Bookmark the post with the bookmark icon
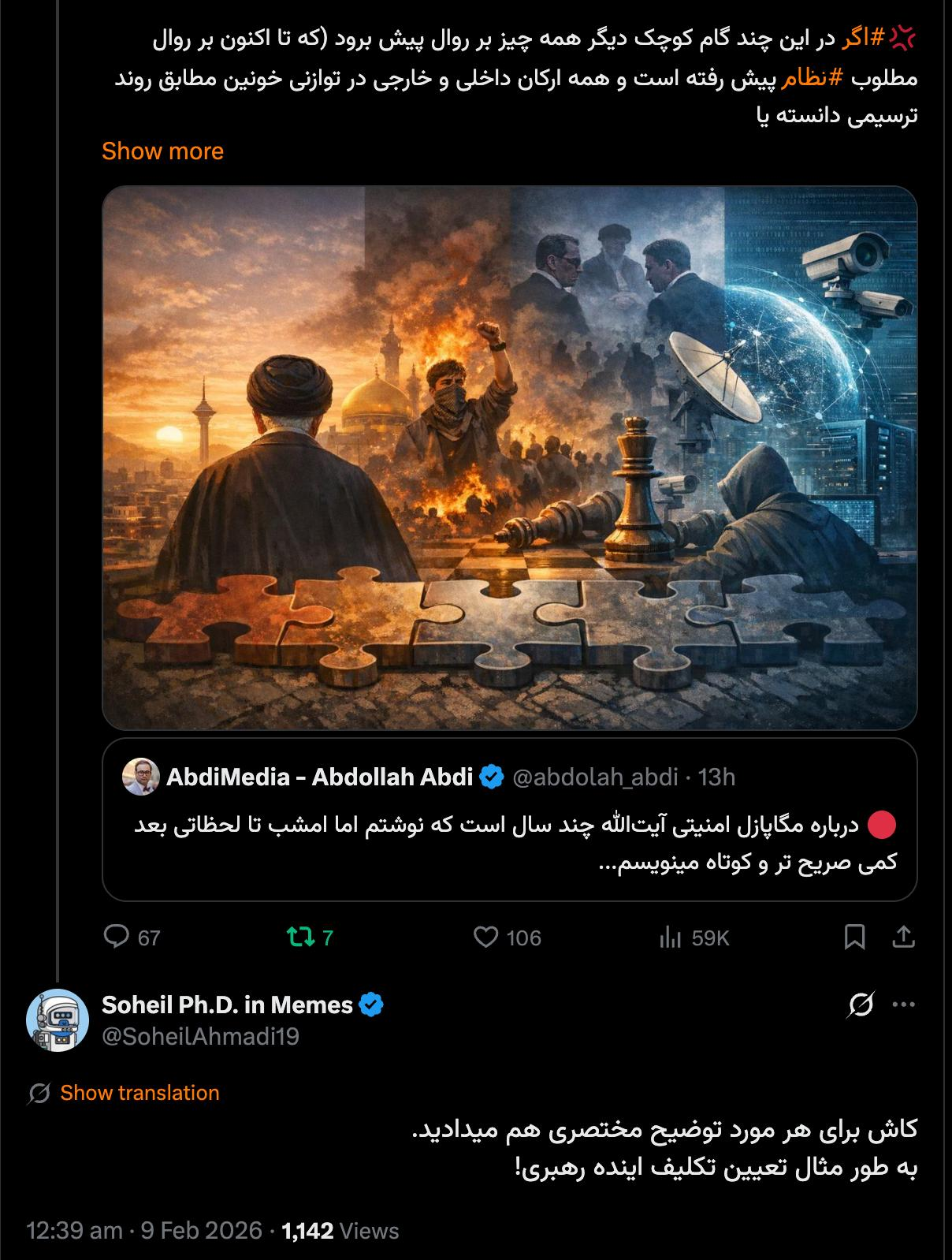This screenshot has height=1260, width=952. pyautogui.click(x=855, y=937)
